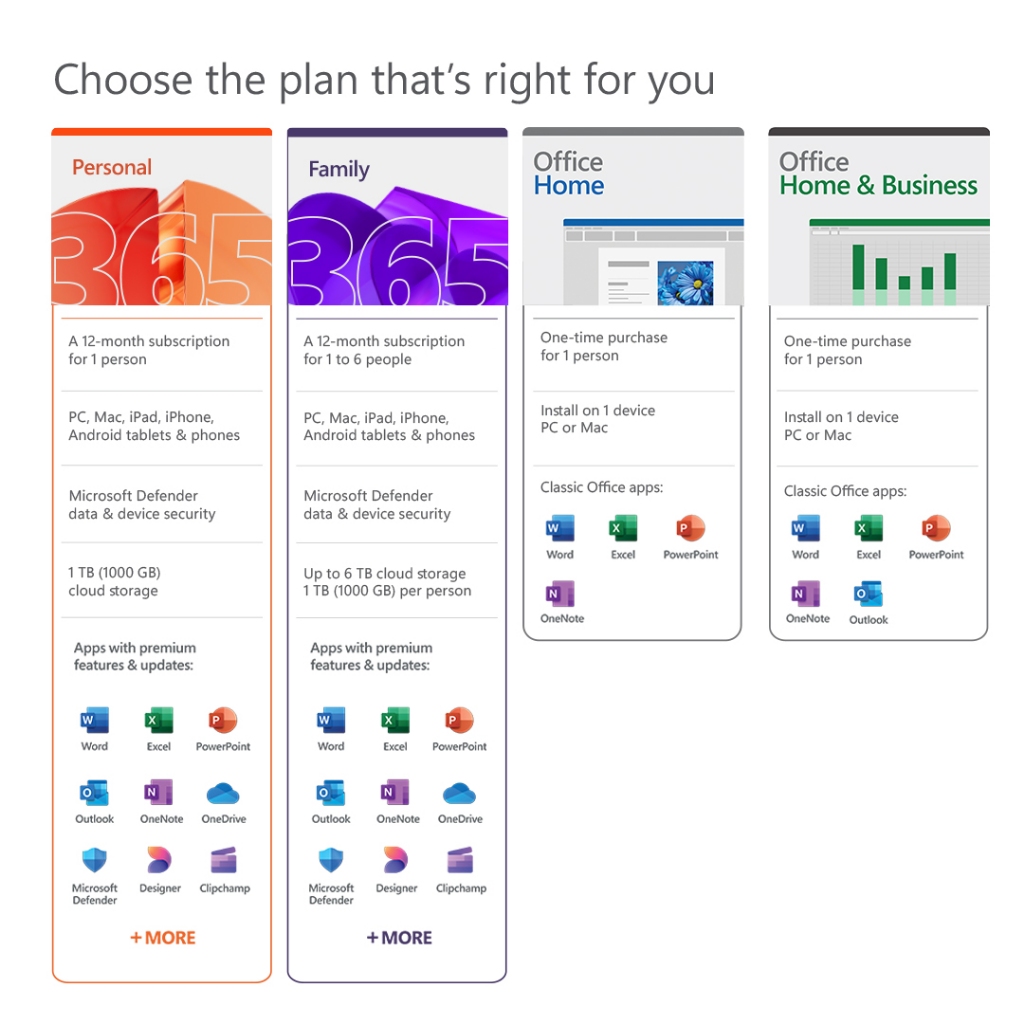Select the PowerPoint icon under Office Home
This screenshot has height=1024, width=1024.
pyautogui.click(x=690, y=529)
